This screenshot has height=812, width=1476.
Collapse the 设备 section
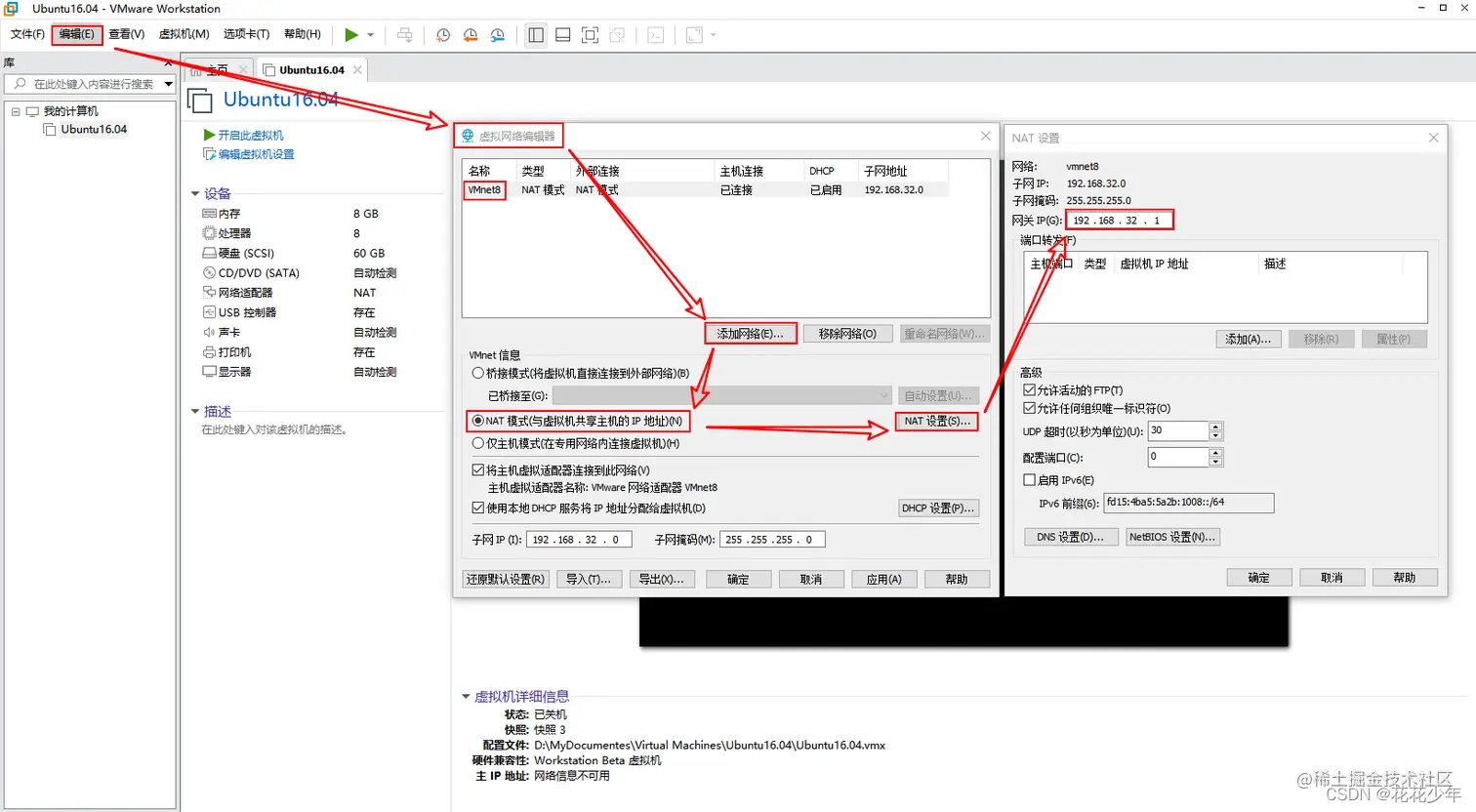click(195, 193)
